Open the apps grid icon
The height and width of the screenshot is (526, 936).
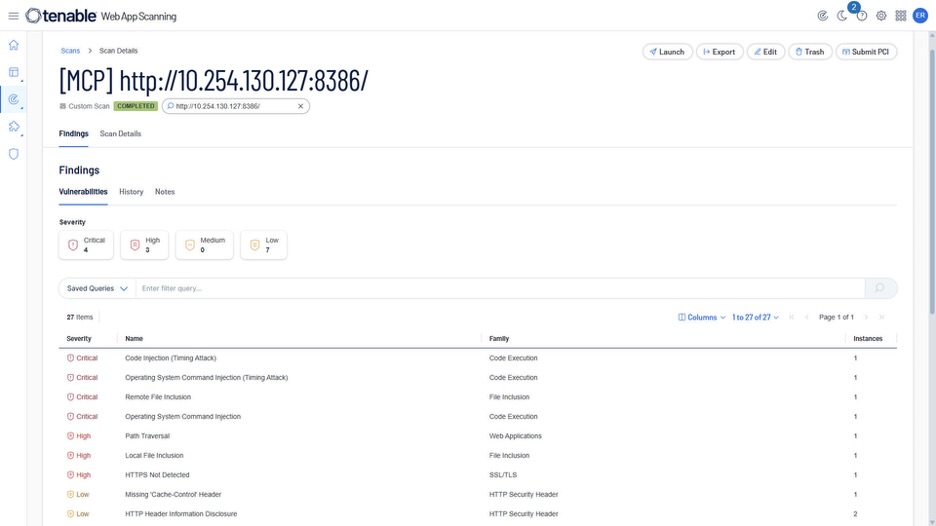point(901,16)
